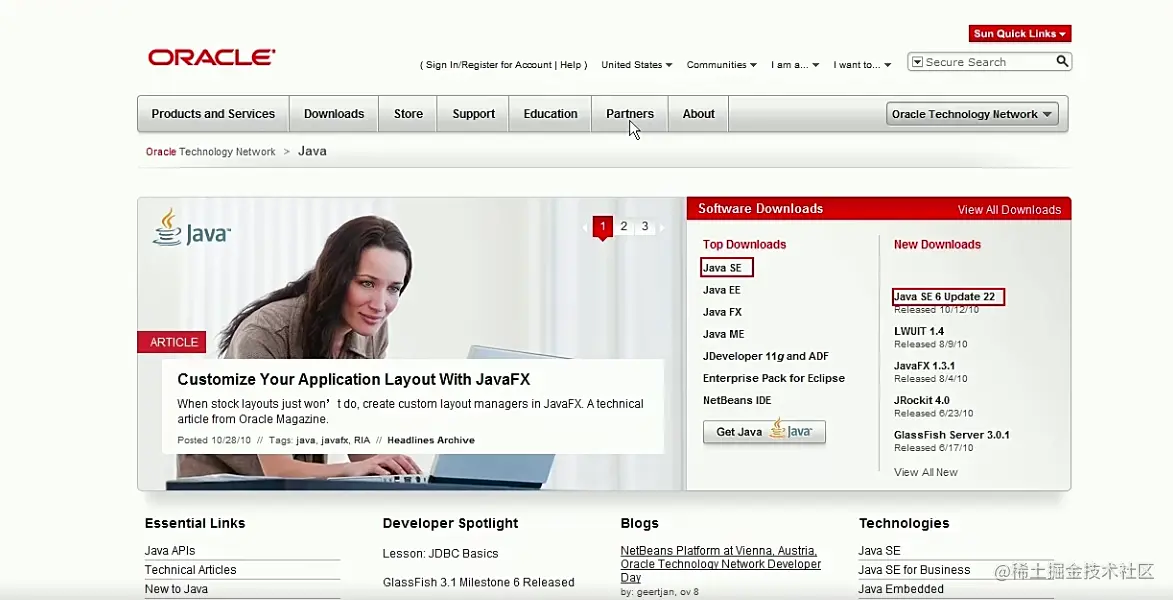The width and height of the screenshot is (1173, 600).
Task: Click View All New link
Action: (925, 472)
